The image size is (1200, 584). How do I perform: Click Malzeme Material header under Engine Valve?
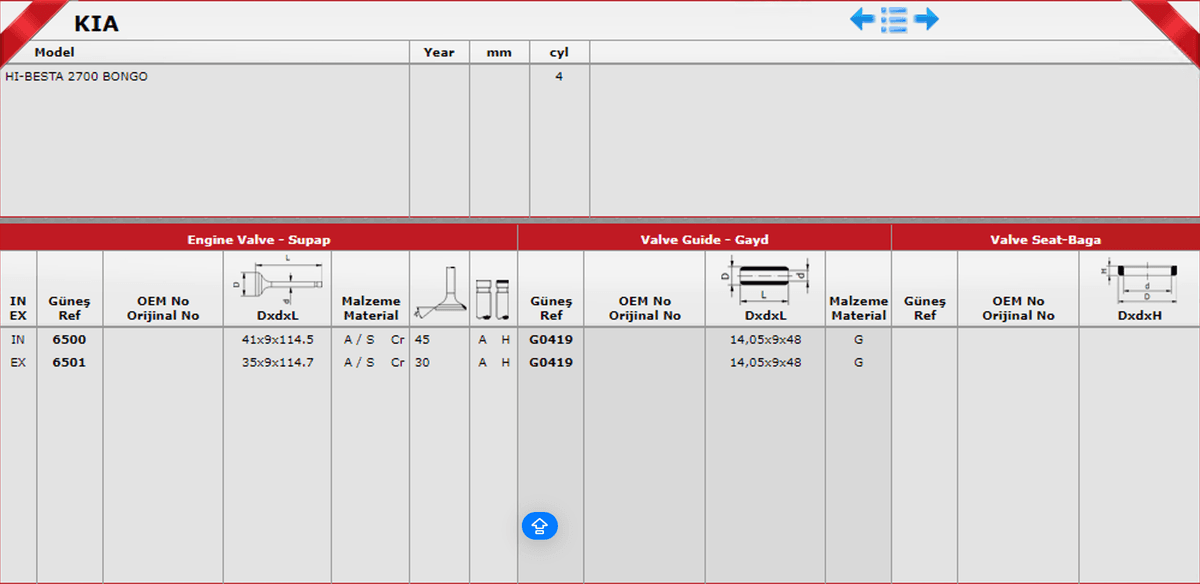pyautogui.click(x=371, y=308)
